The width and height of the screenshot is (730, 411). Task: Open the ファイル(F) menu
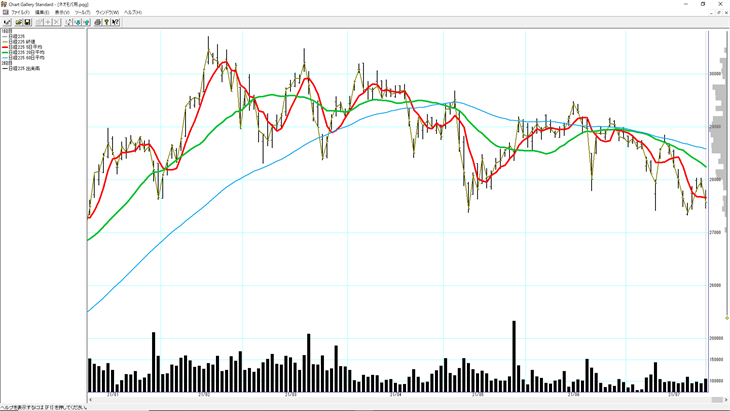(20, 13)
